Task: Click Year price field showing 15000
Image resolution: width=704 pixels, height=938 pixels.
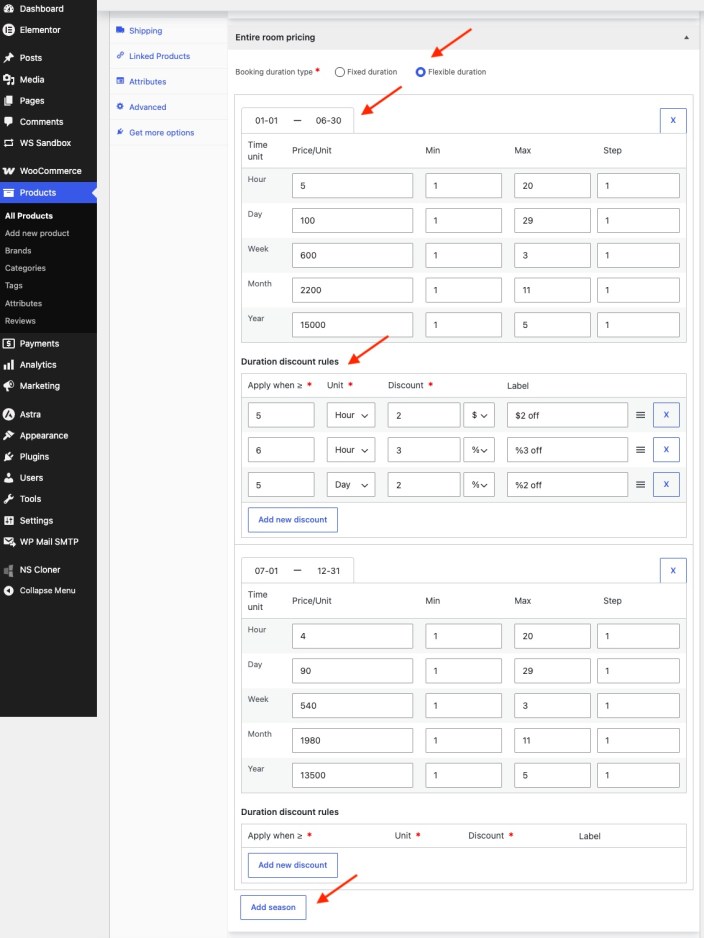Action: point(352,325)
